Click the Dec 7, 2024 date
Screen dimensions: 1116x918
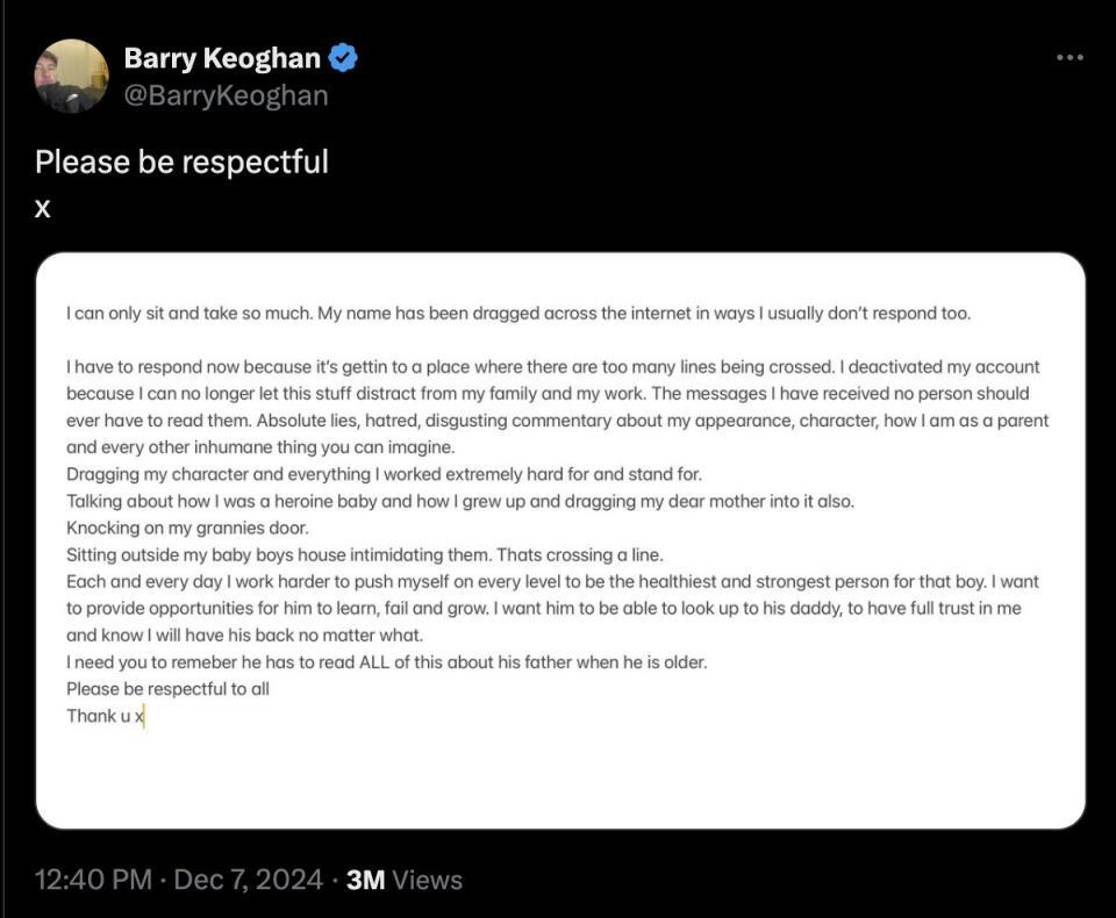248,880
